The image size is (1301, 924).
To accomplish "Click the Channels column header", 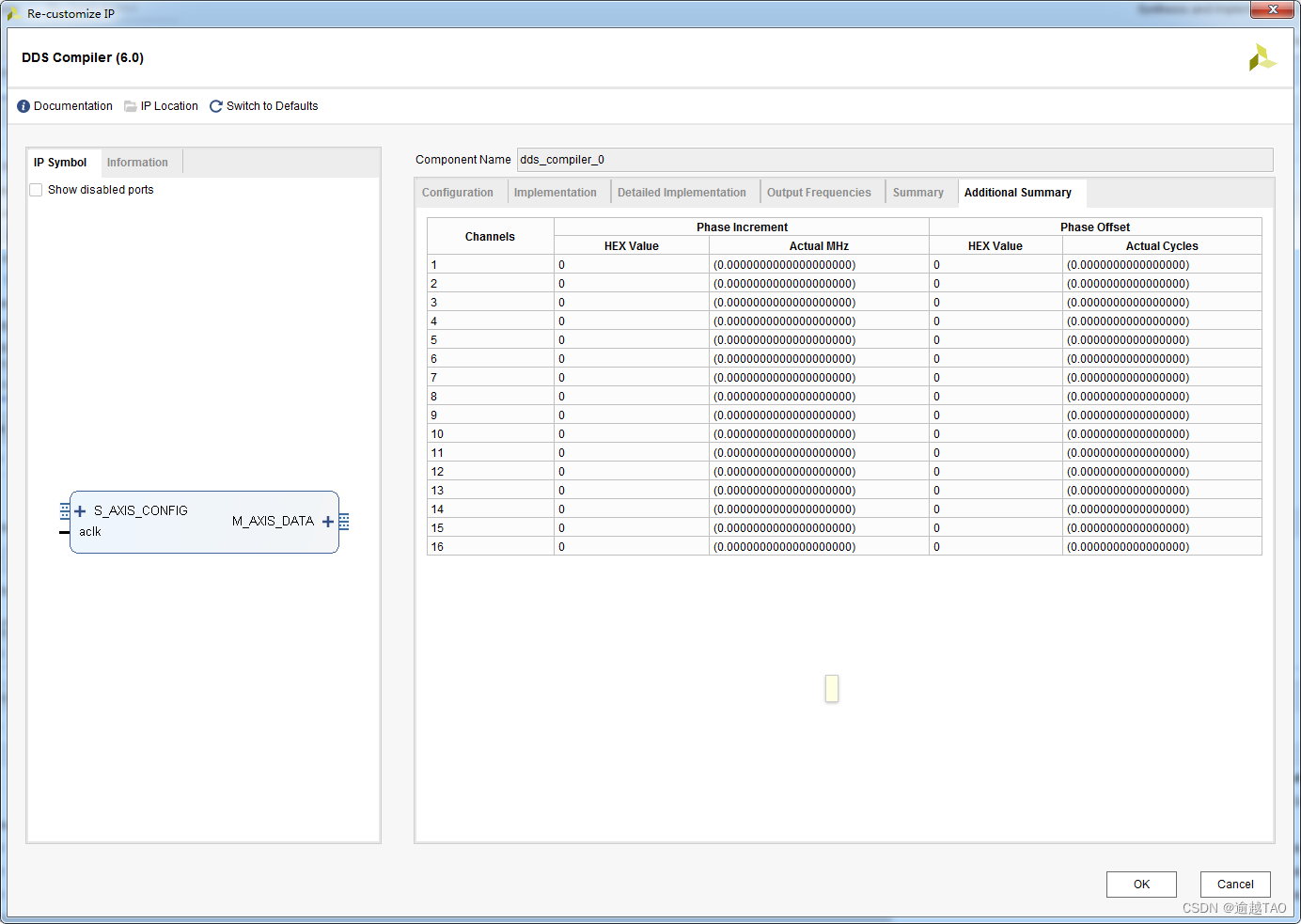I will click(x=490, y=237).
